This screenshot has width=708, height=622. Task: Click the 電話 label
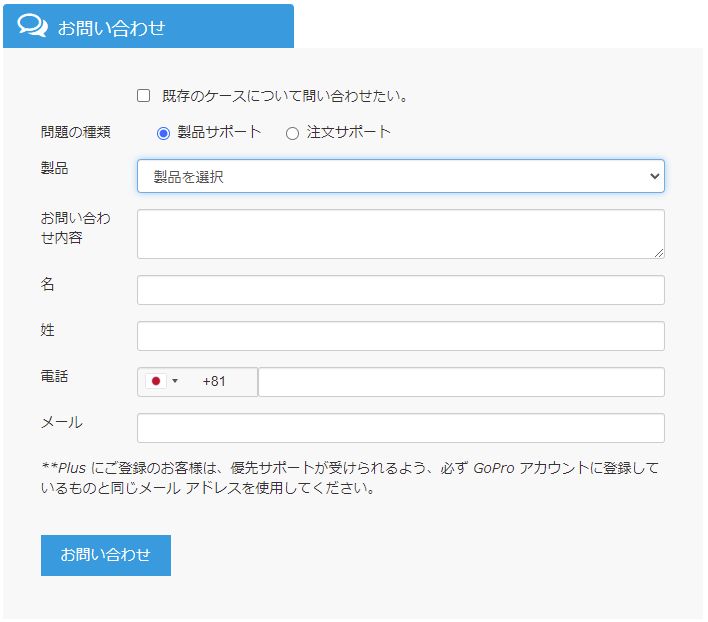(54, 376)
